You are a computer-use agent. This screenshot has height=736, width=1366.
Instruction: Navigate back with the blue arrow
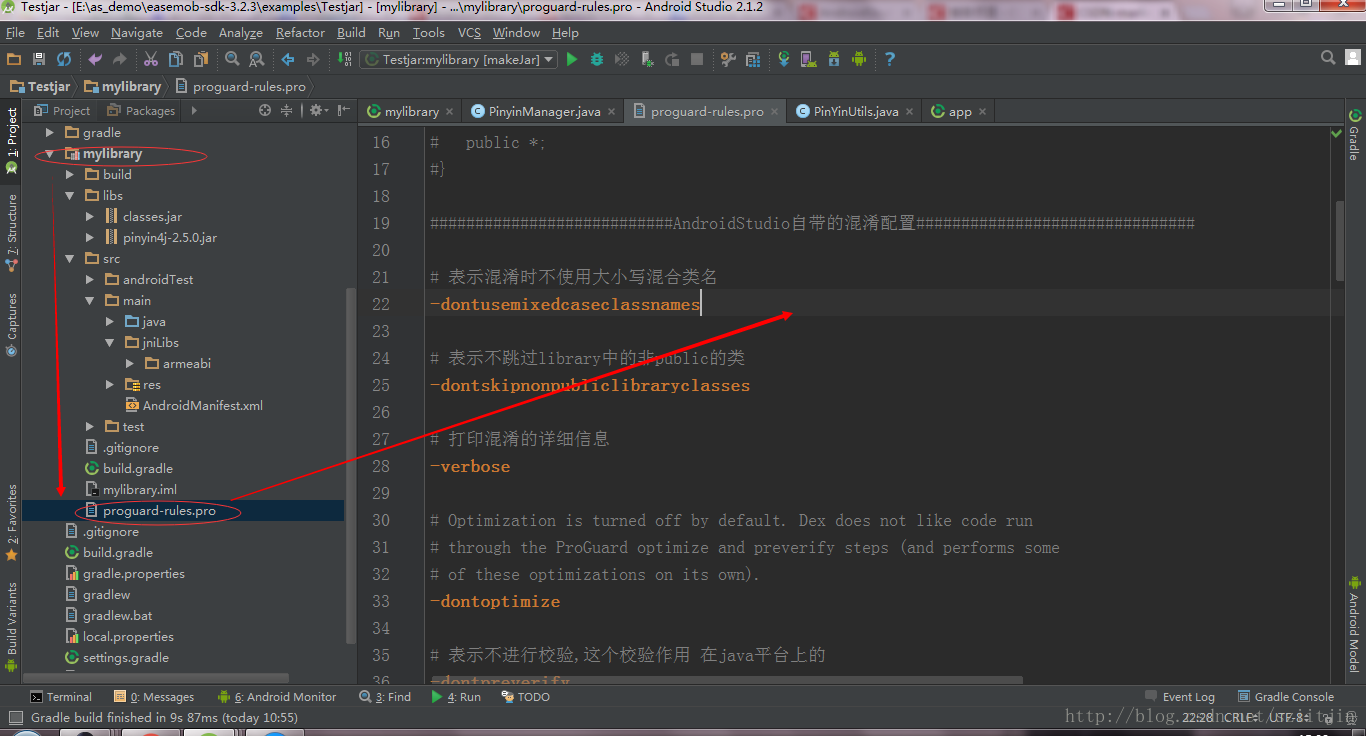click(288, 59)
